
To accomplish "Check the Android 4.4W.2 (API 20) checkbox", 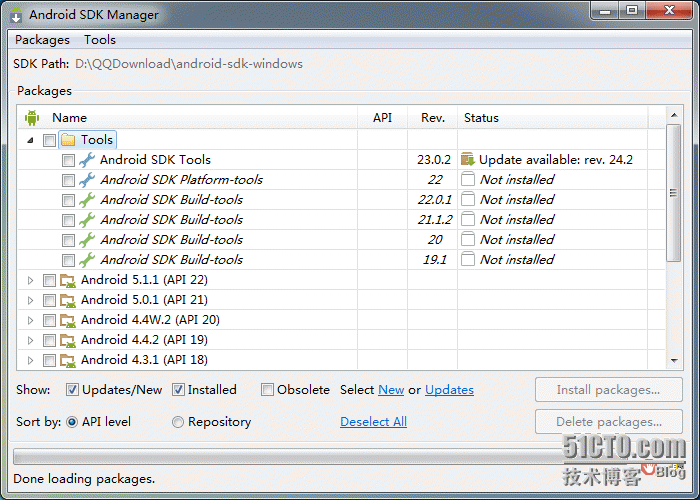I will pyautogui.click(x=49, y=321).
